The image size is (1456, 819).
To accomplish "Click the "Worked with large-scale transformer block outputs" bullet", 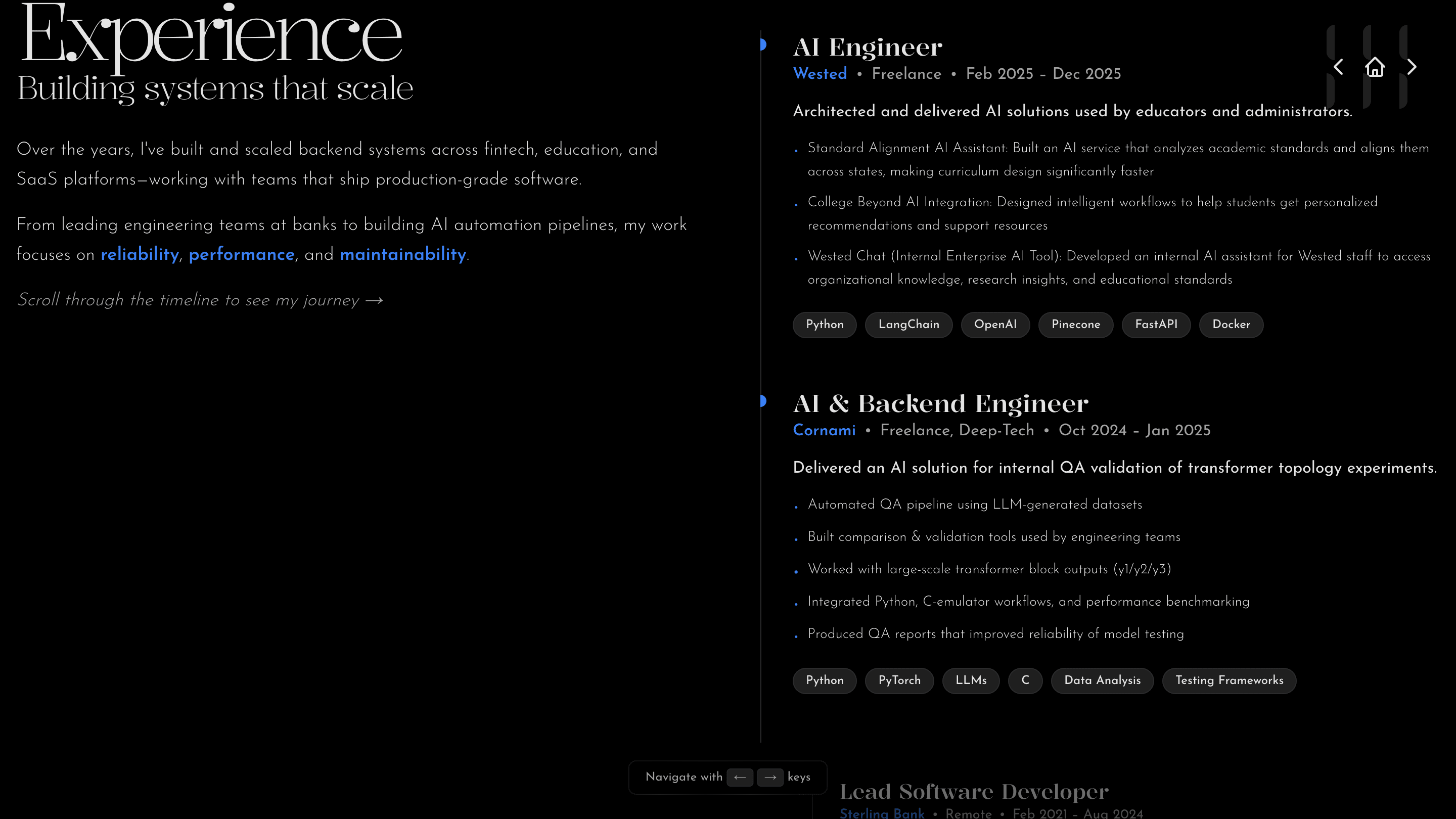I will 989,569.
